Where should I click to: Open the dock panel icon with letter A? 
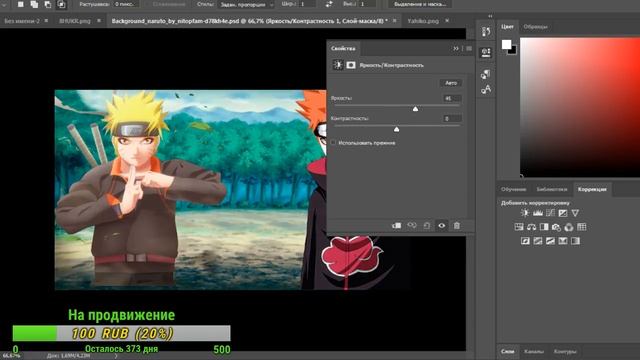click(486, 89)
